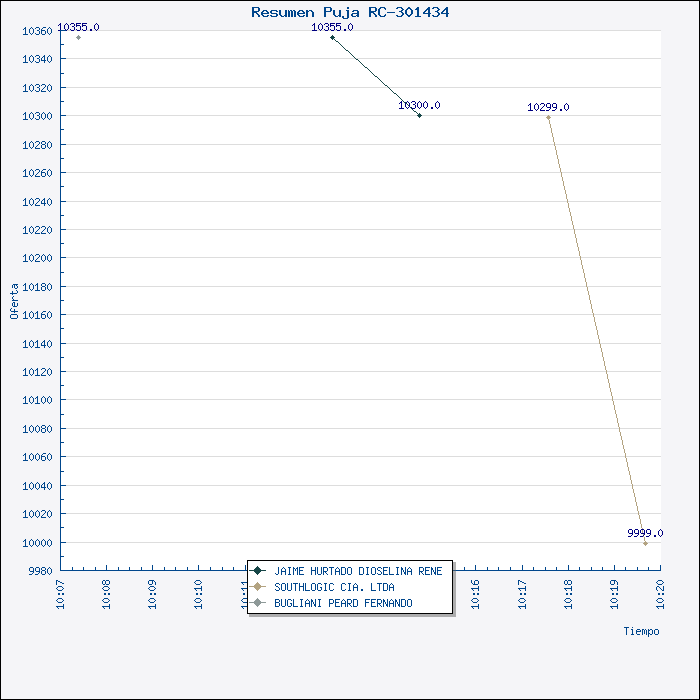Select the 10299.0 data point

coord(548,117)
